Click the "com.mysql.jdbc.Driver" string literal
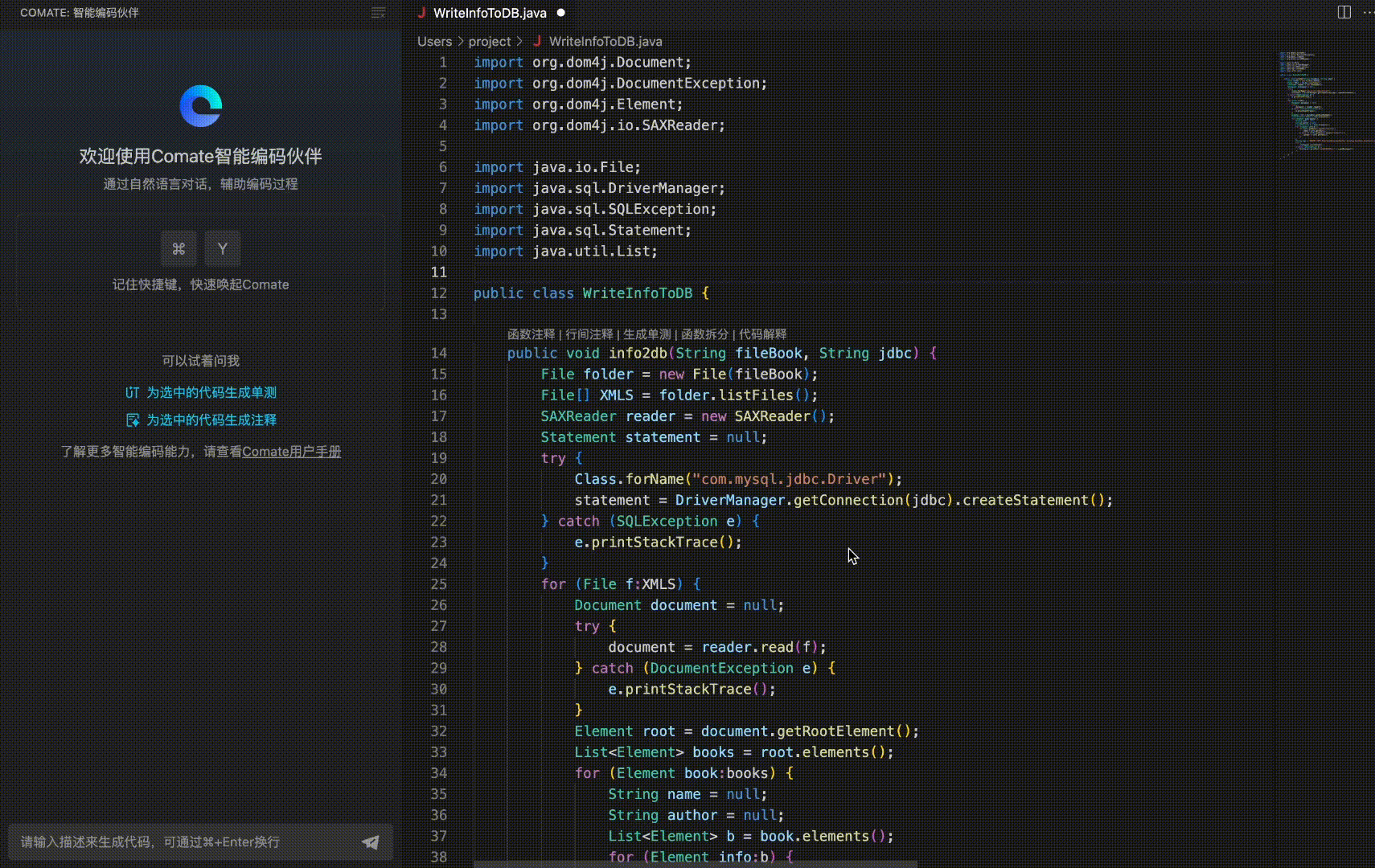1375x868 pixels. tap(789, 479)
